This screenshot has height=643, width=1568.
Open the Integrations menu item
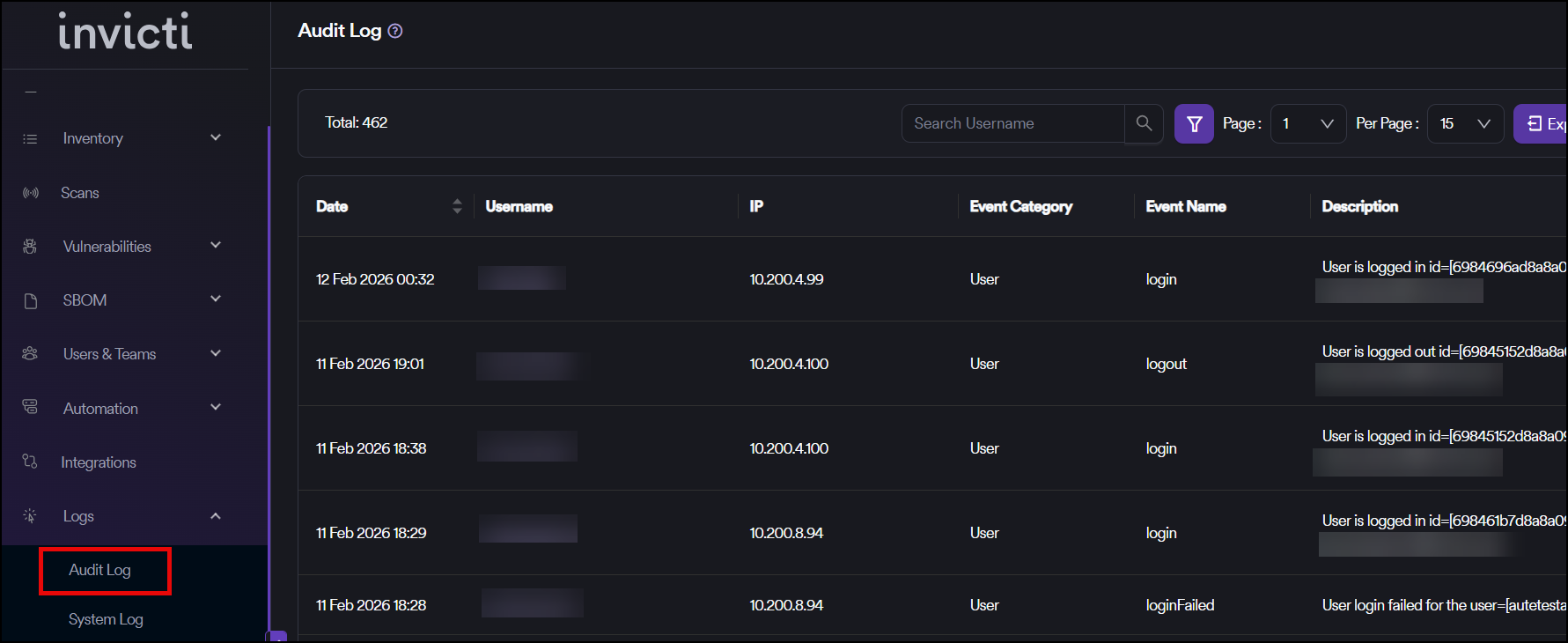point(99,462)
